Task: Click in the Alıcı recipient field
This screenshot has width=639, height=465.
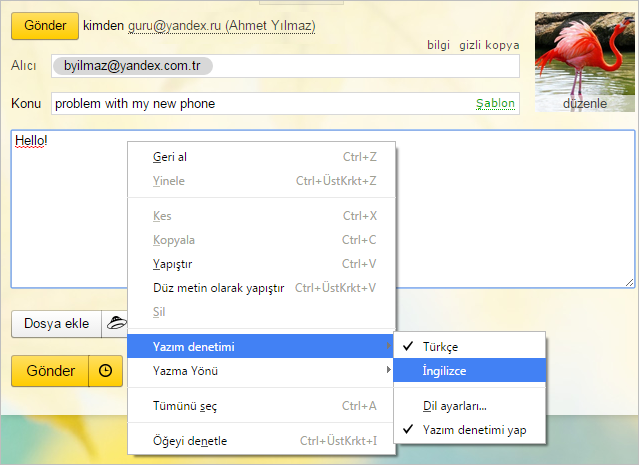Action: (285, 66)
